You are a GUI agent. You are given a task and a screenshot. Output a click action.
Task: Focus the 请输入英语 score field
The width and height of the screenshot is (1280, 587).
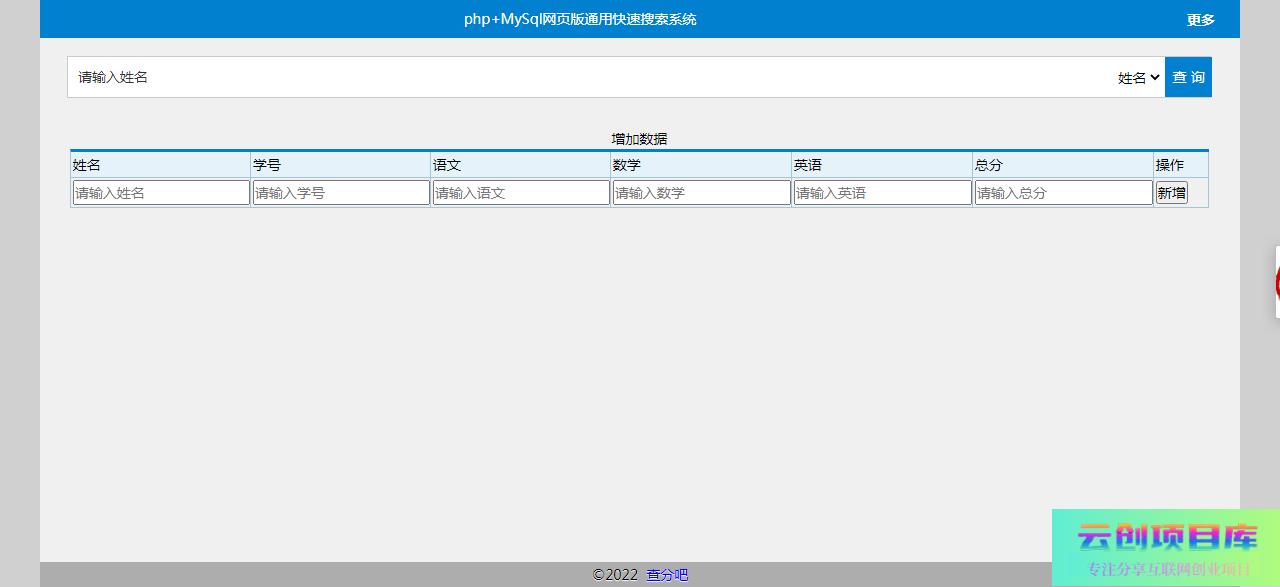tap(882, 193)
